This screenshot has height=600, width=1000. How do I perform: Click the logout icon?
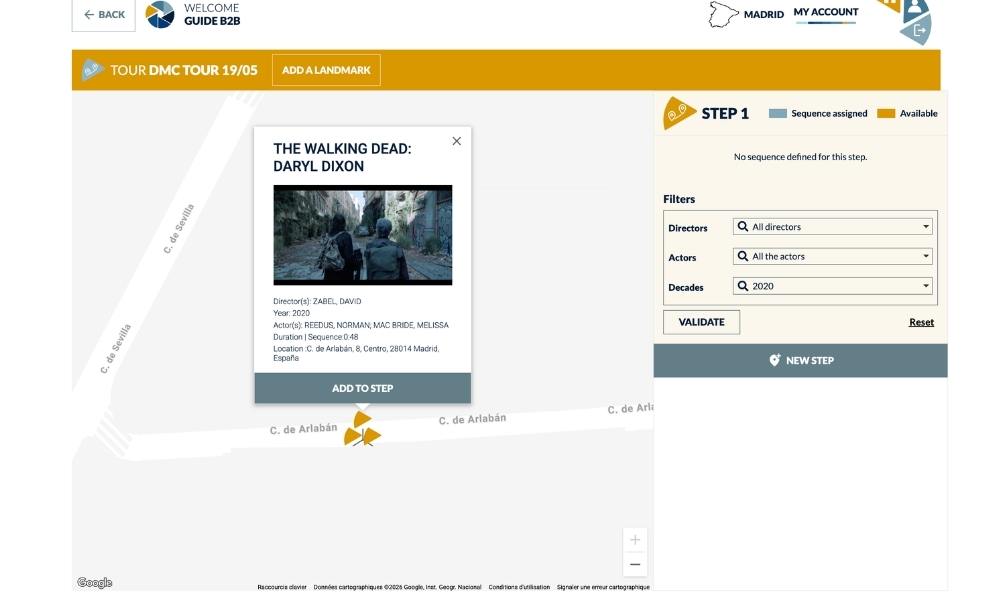click(x=918, y=31)
